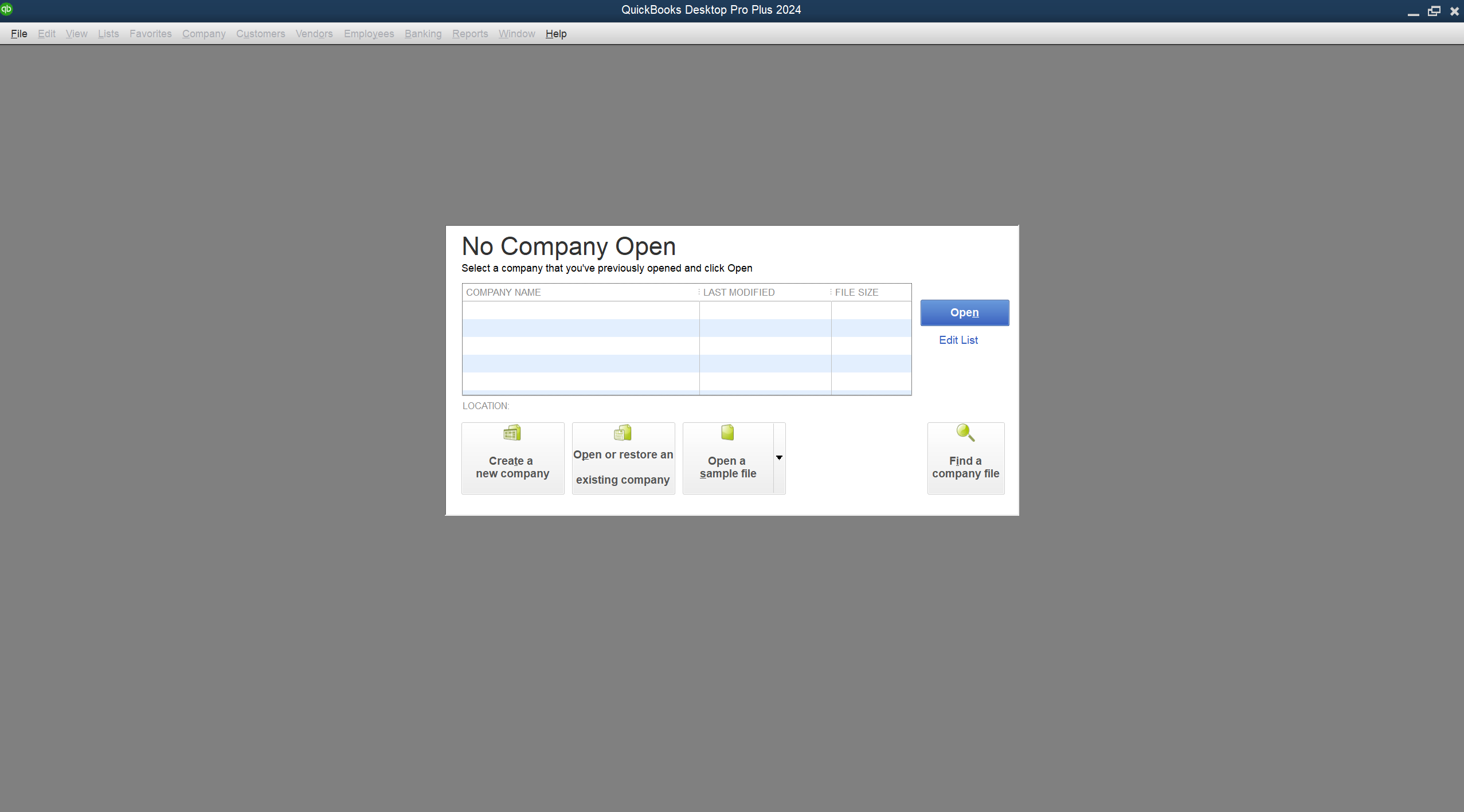Click the Create a new company icon

(x=512, y=433)
